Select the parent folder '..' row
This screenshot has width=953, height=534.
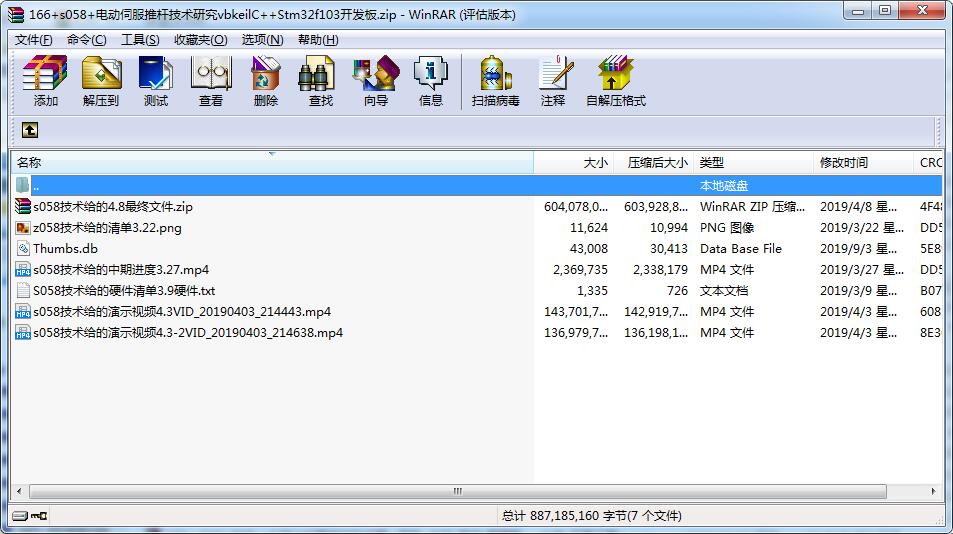tap(476, 185)
